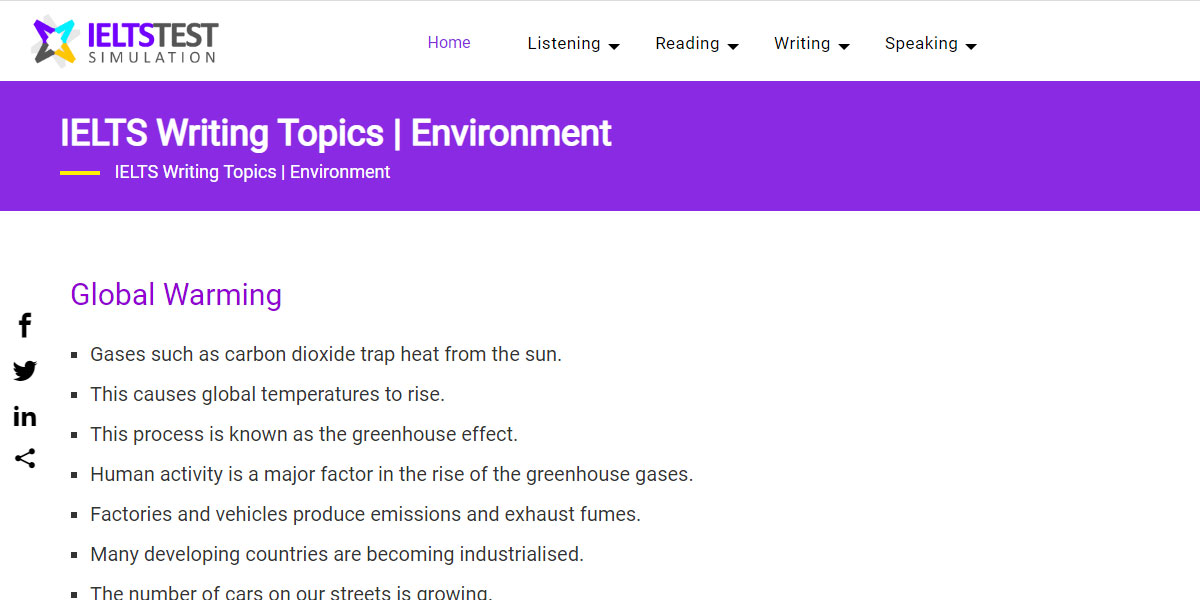Expand the Listening dropdown arrow
This screenshot has width=1200, height=600.
[x=614, y=46]
